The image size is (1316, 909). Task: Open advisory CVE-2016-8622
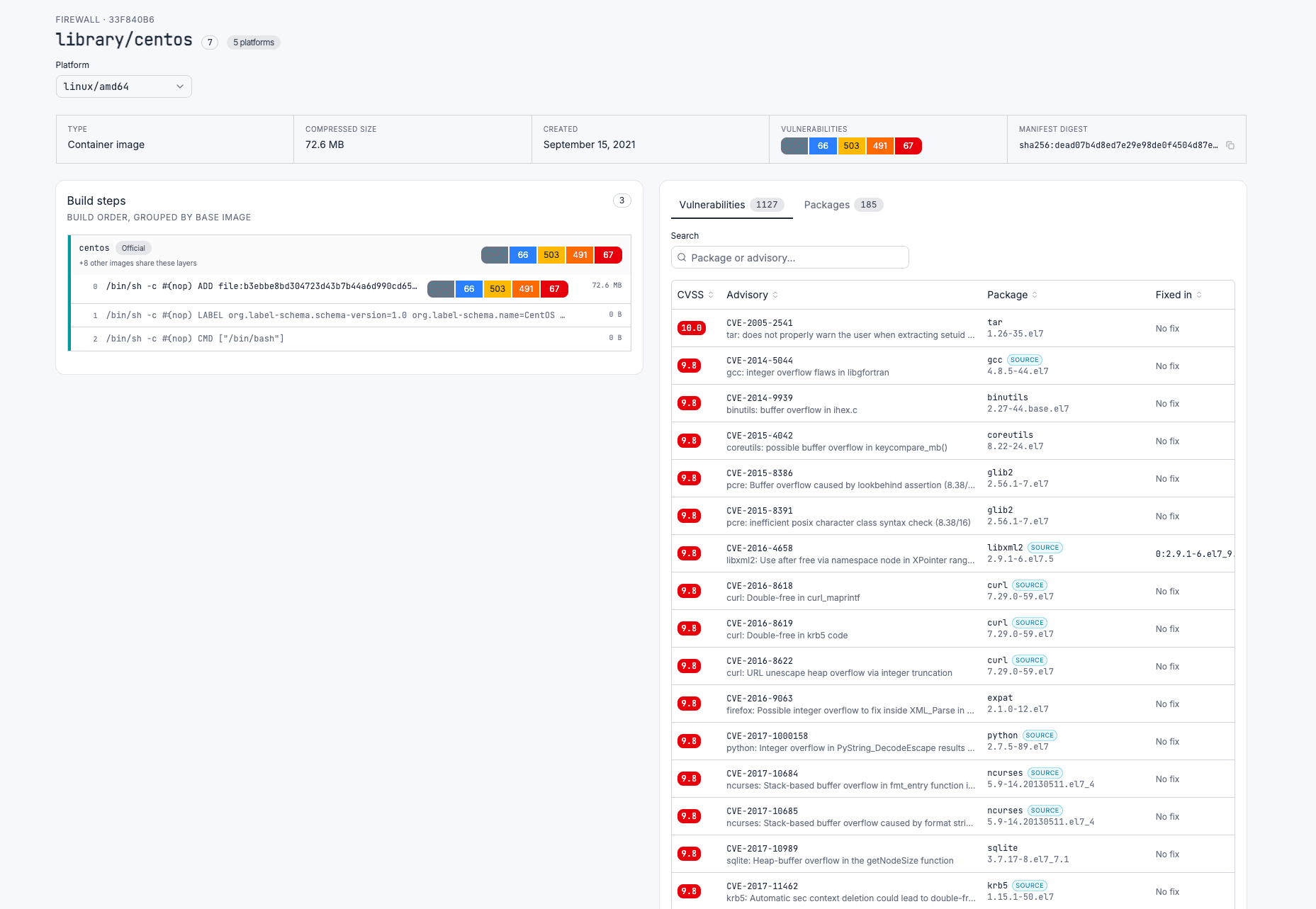760,661
